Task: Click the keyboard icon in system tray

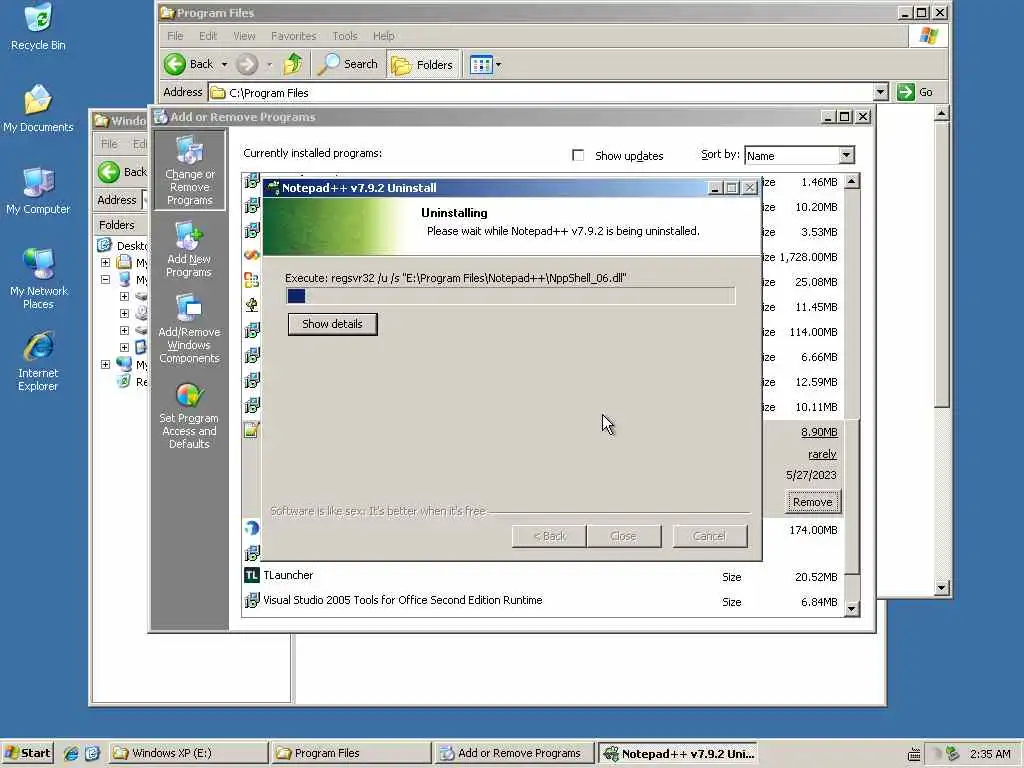Action: pyautogui.click(x=914, y=754)
